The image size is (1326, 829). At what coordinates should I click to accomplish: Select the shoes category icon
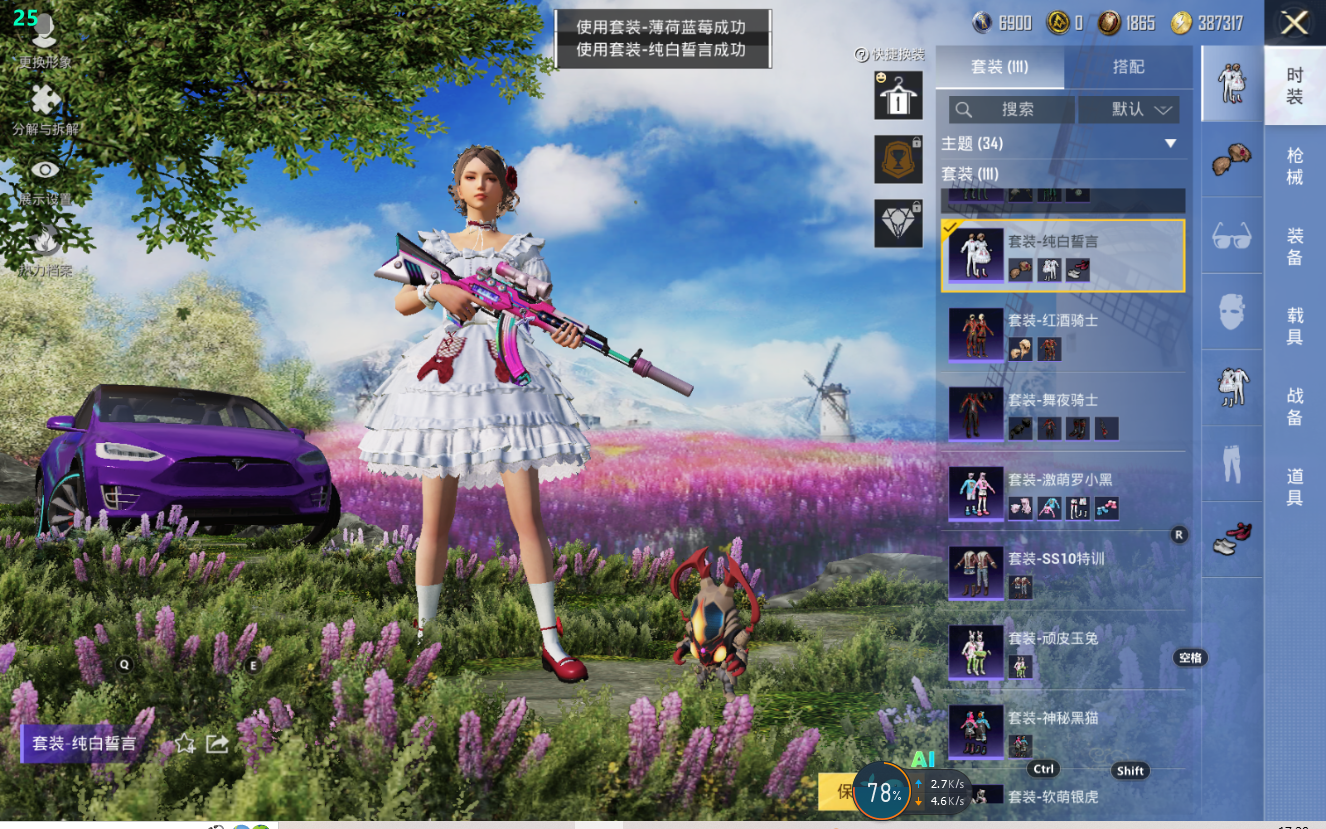pyautogui.click(x=1231, y=539)
